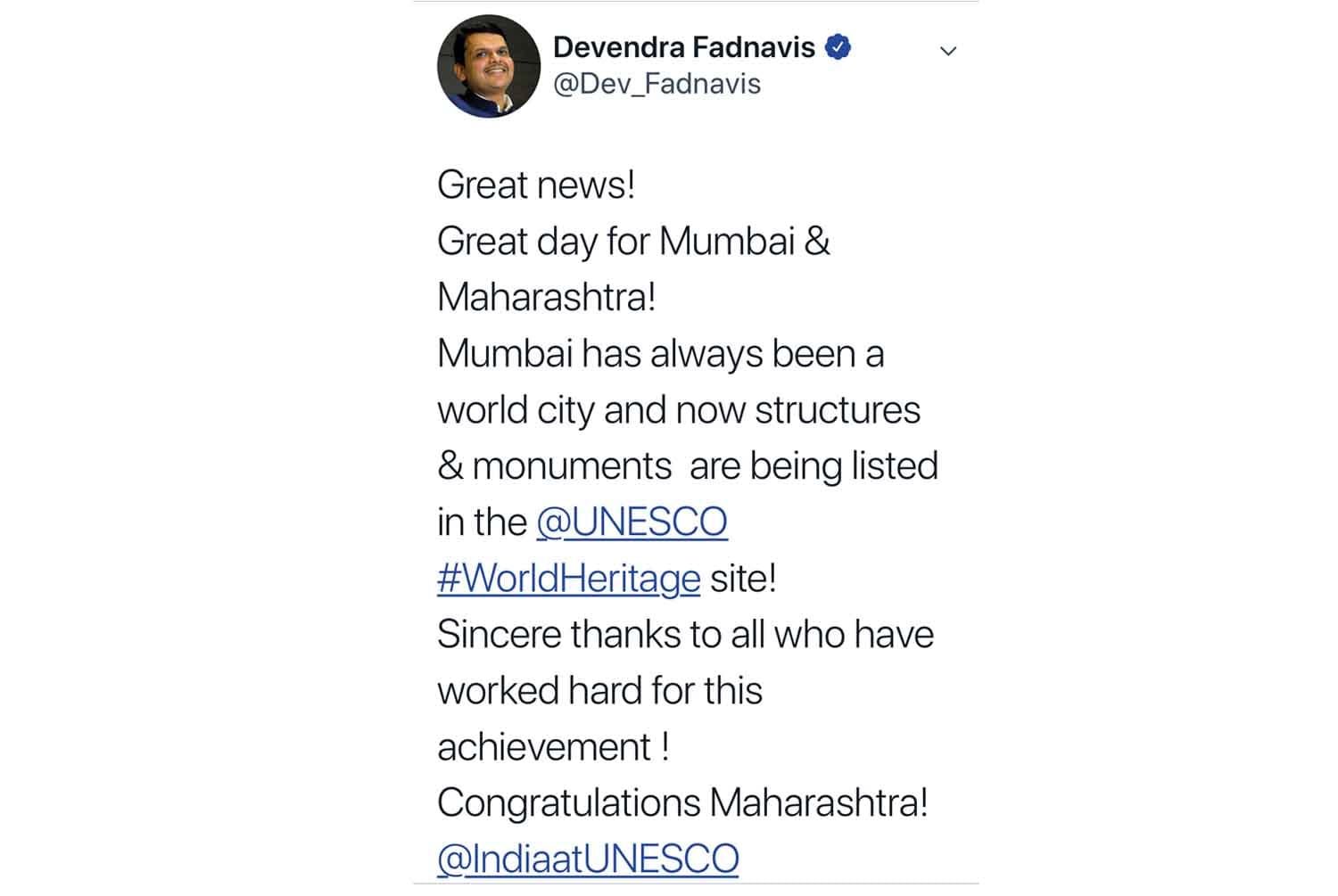Click the @IndiaatUNESCO mention

coord(588,859)
